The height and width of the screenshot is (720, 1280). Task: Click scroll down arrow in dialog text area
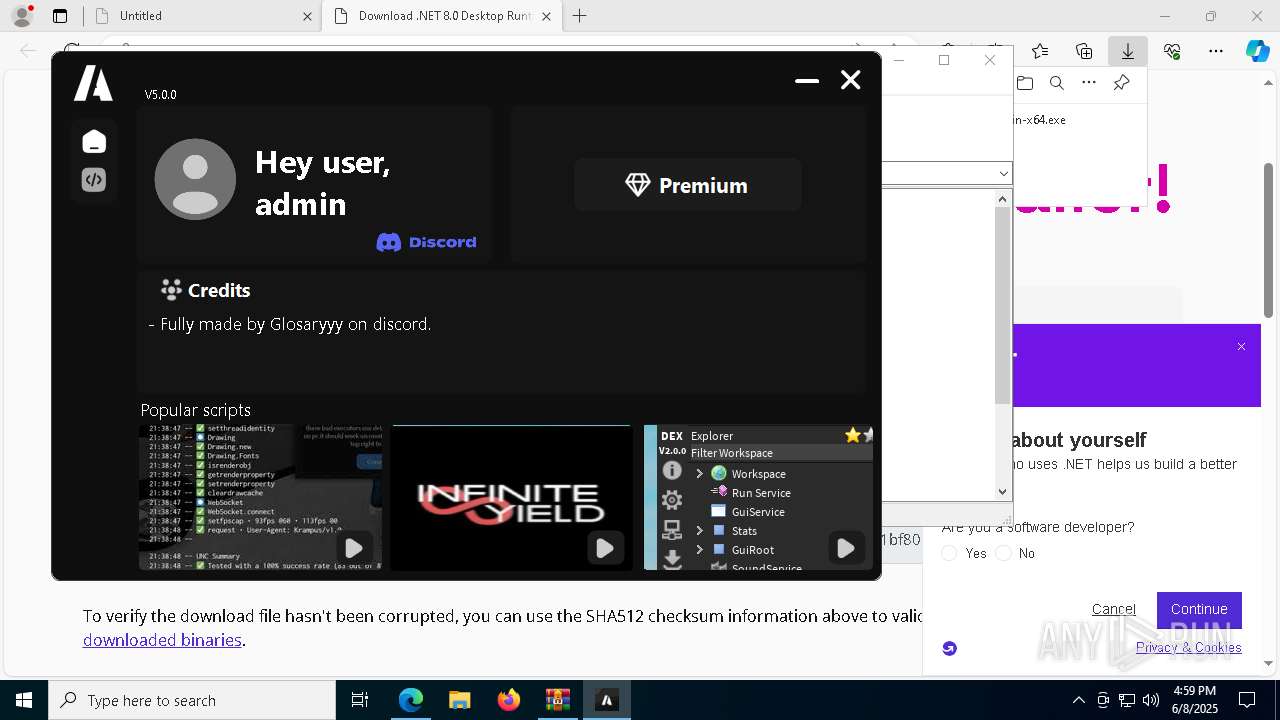tap(1003, 491)
